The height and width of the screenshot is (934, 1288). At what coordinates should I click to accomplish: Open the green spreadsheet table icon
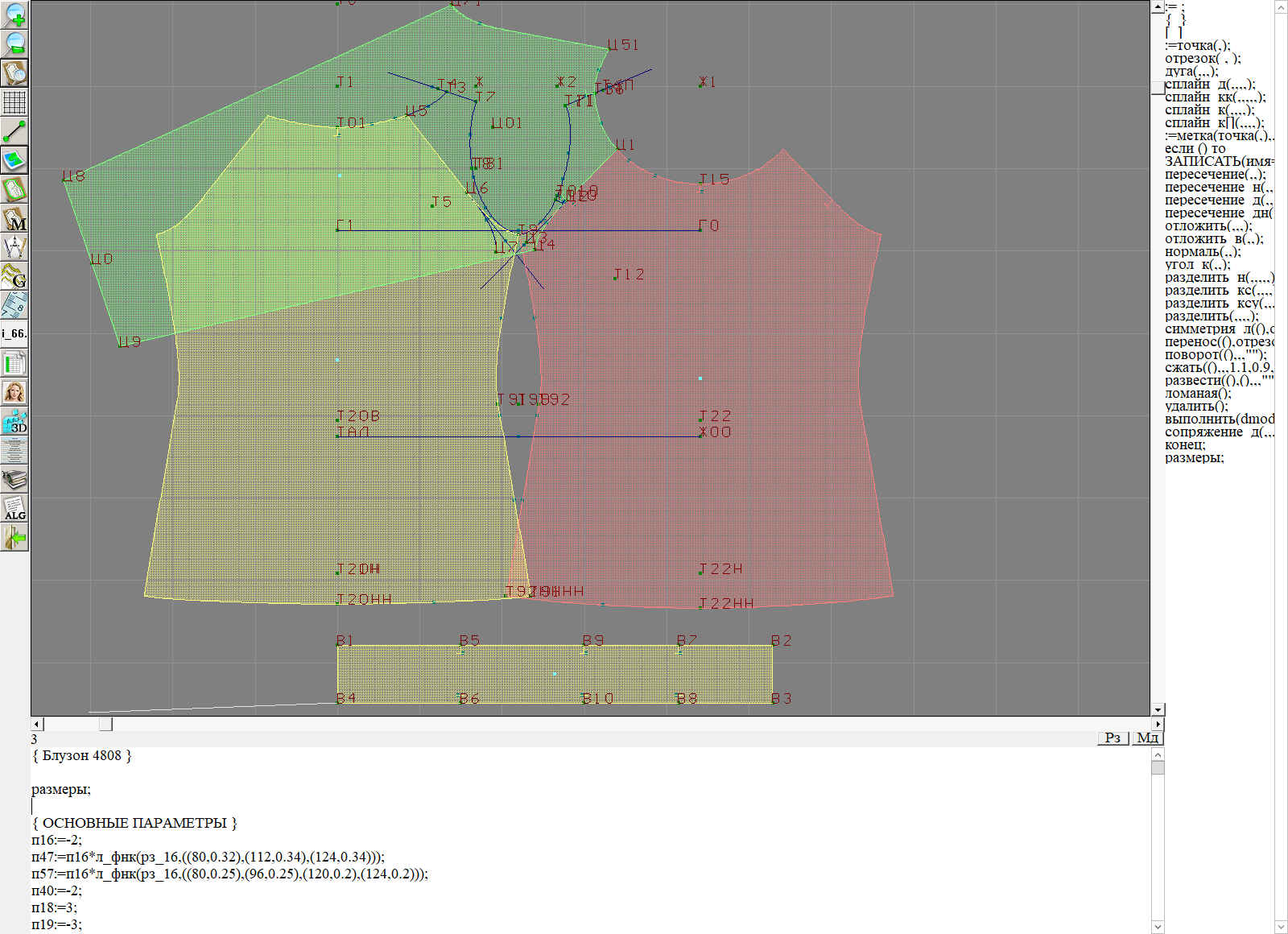coord(14,363)
